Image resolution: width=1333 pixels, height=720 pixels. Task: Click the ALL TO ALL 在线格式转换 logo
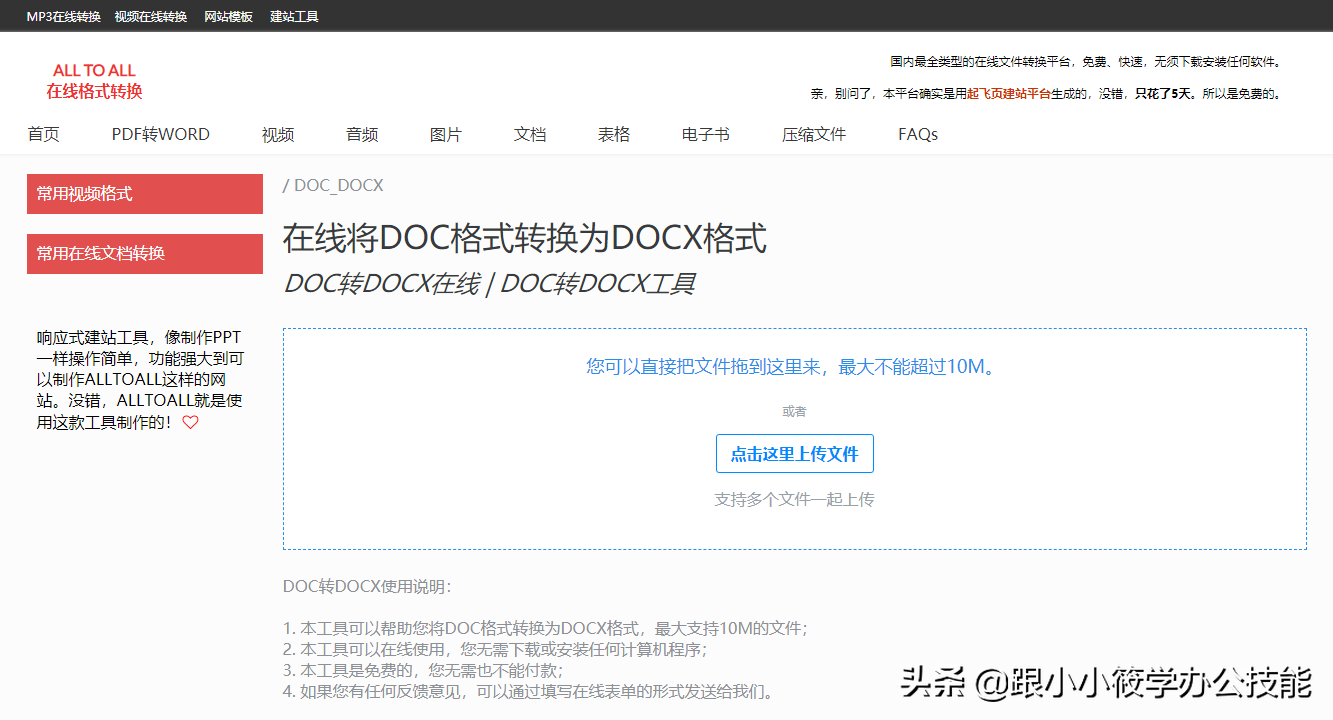(94, 81)
